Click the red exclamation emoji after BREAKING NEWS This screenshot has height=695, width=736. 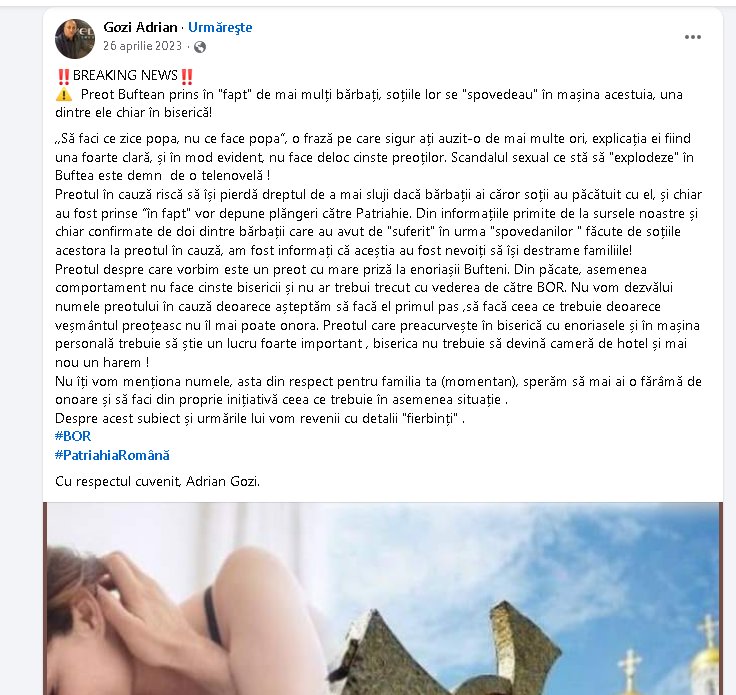[187, 76]
